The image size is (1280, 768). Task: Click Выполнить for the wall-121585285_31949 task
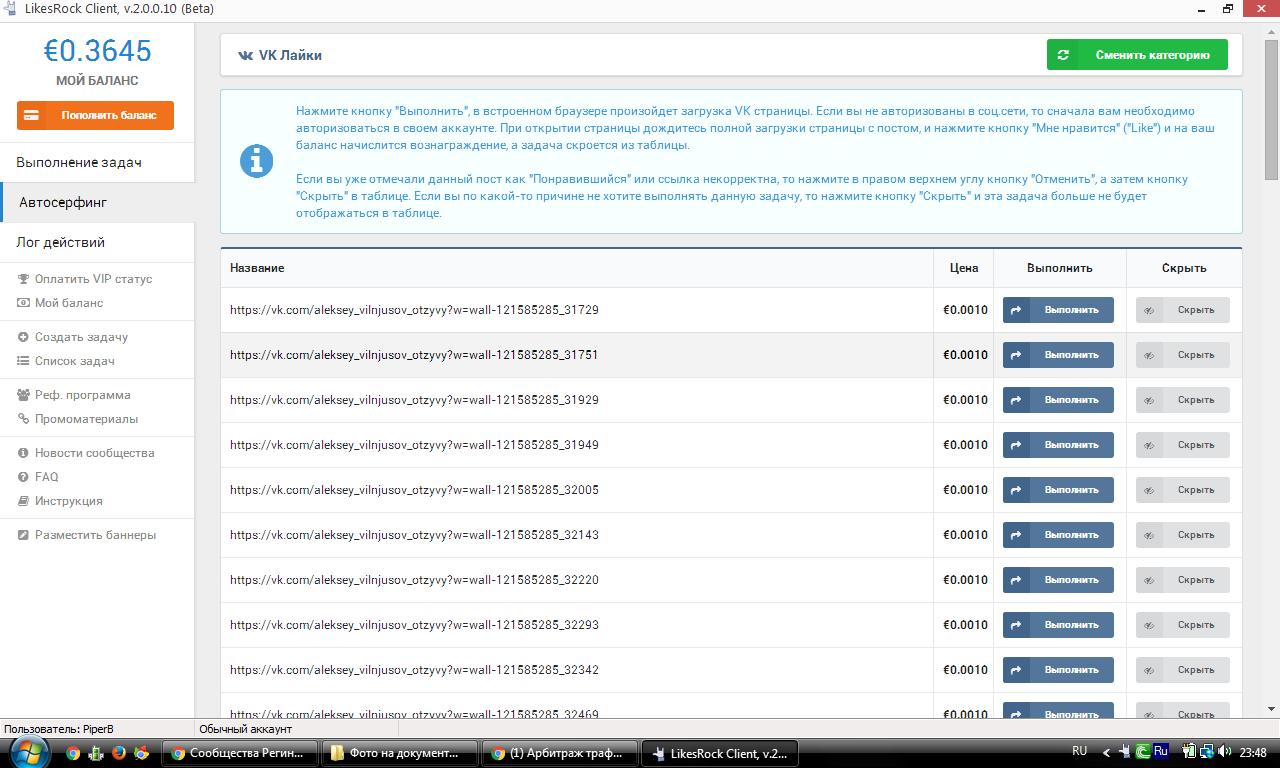pos(1058,445)
